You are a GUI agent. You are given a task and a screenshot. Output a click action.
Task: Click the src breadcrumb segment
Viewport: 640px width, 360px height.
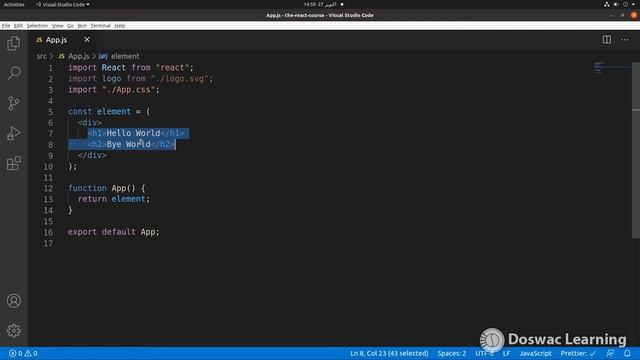tap(42, 56)
